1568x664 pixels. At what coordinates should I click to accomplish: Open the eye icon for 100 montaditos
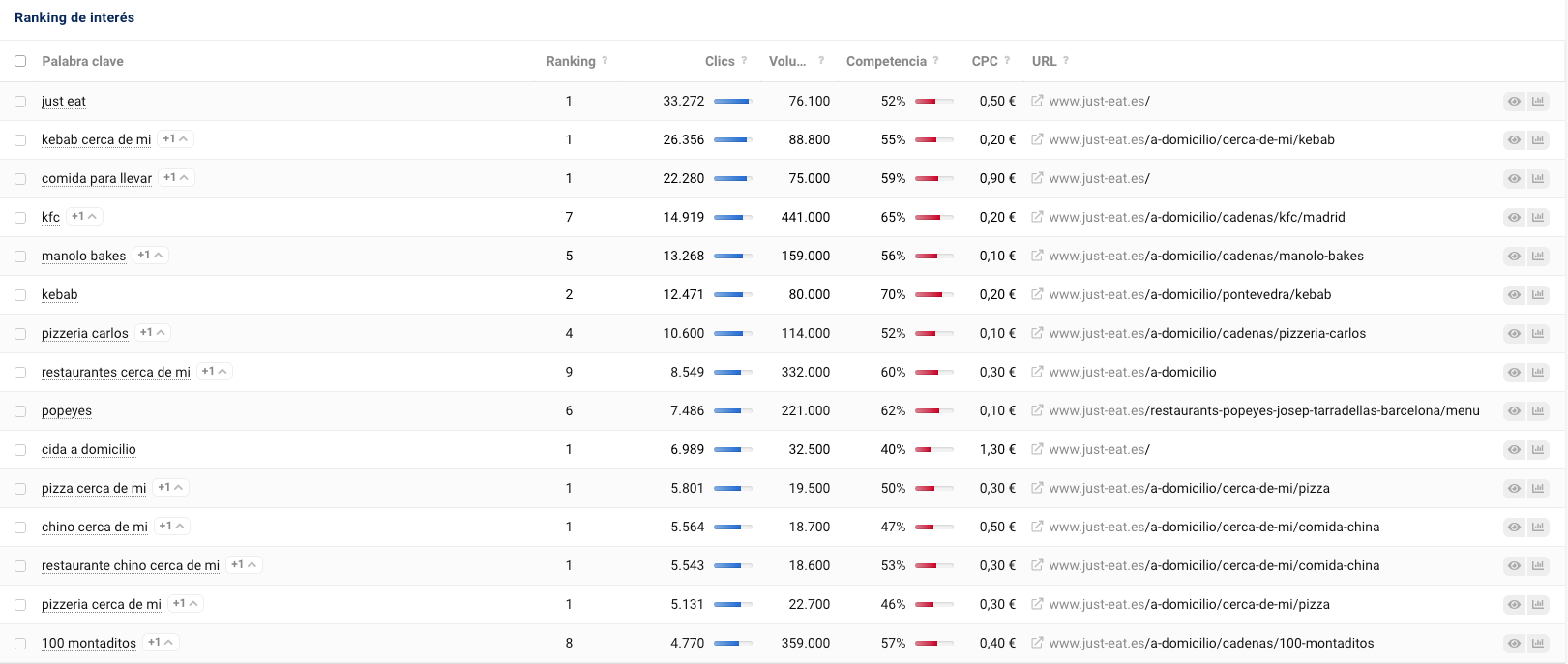(1514, 643)
